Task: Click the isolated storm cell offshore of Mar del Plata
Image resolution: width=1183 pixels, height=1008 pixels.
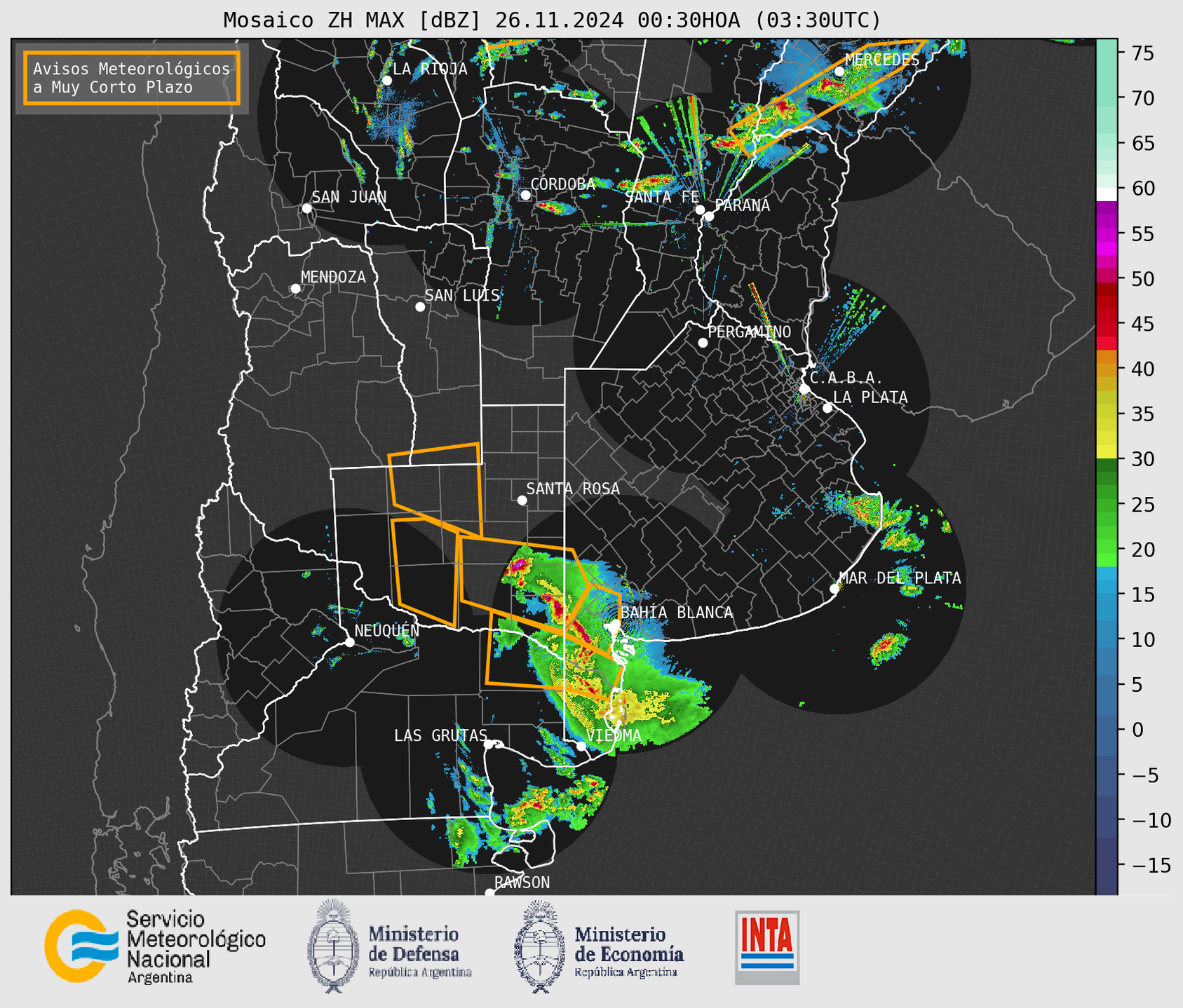Action: [x=888, y=648]
